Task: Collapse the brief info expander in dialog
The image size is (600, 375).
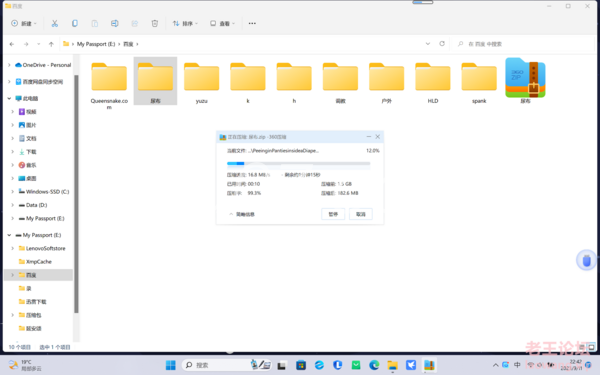Action: tap(241, 214)
